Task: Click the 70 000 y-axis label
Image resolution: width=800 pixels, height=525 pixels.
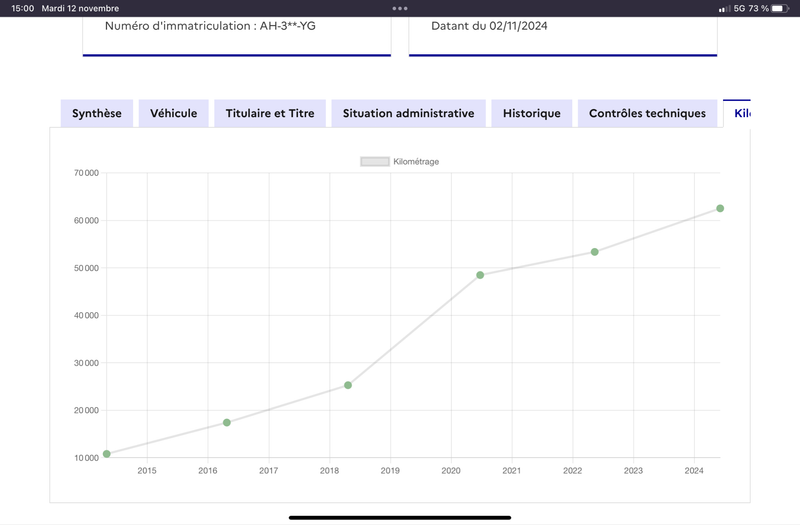Action: [x=86, y=173]
